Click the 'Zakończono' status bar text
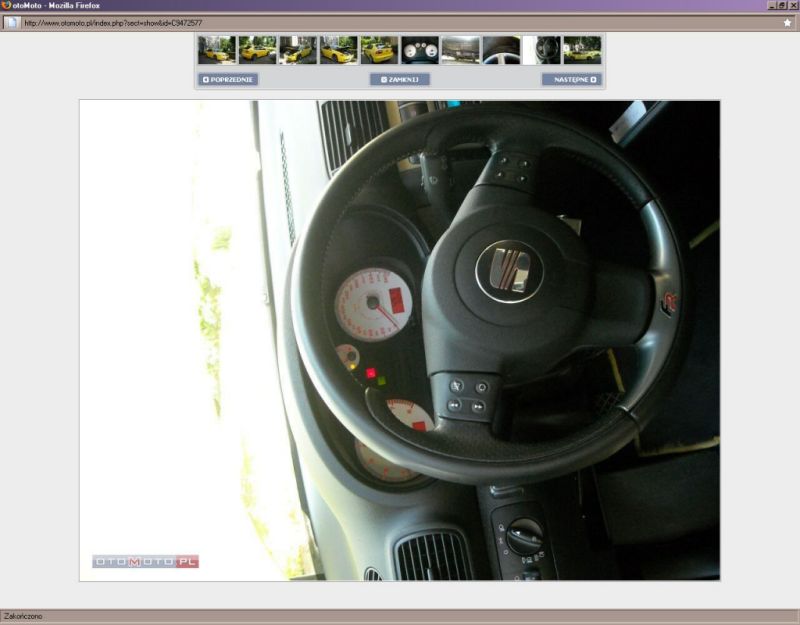This screenshot has height=625, width=800. click(23, 616)
